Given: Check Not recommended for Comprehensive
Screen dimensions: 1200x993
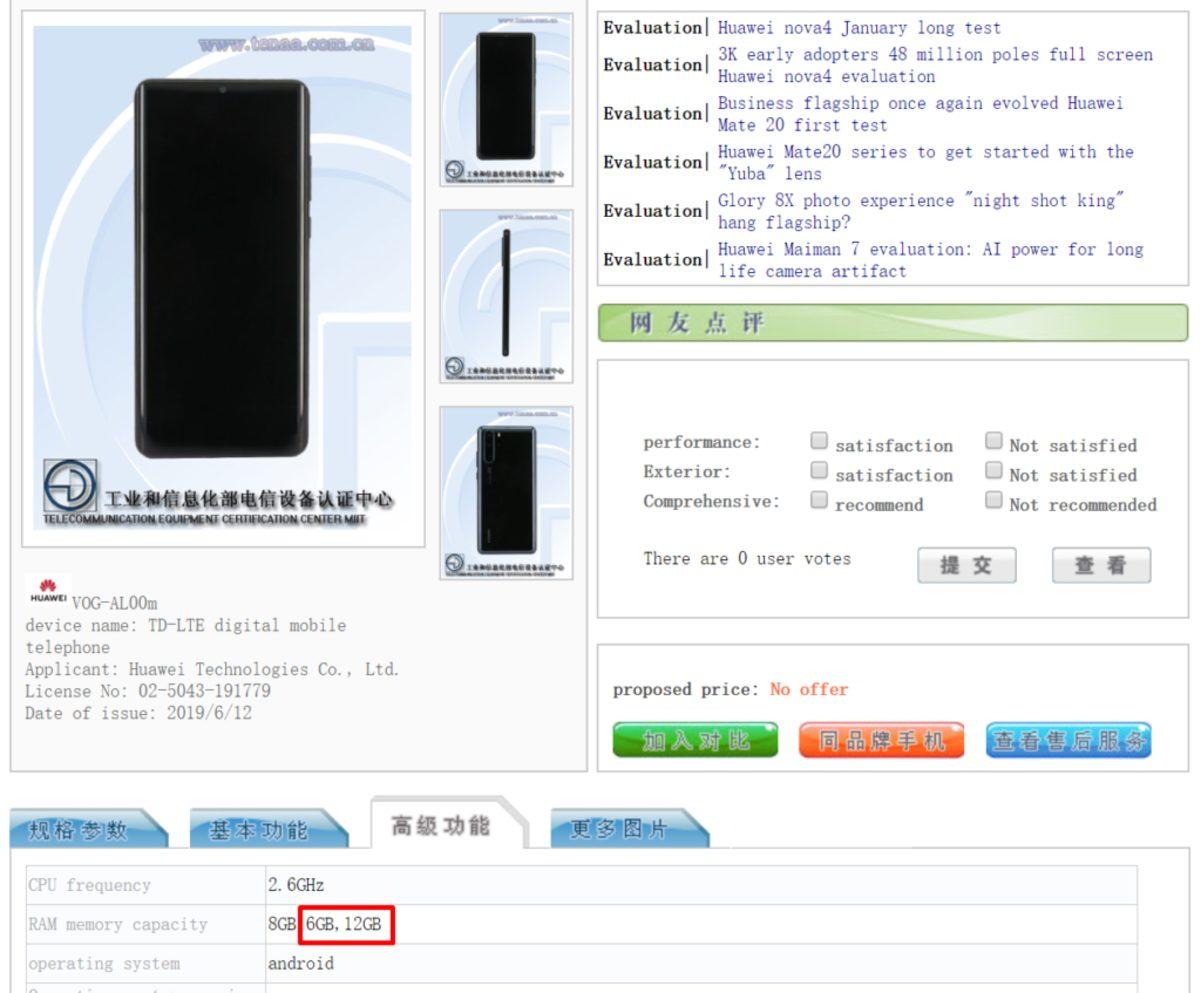Looking at the screenshot, I should click(x=994, y=500).
